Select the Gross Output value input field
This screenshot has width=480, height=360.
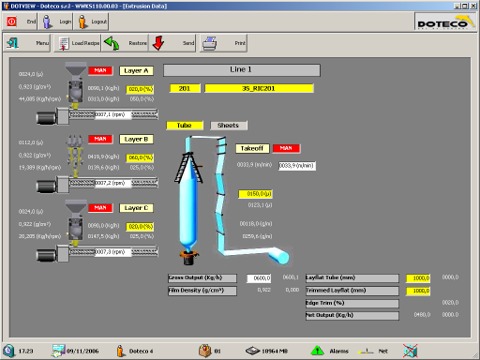pyautogui.click(x=259, y=278)
